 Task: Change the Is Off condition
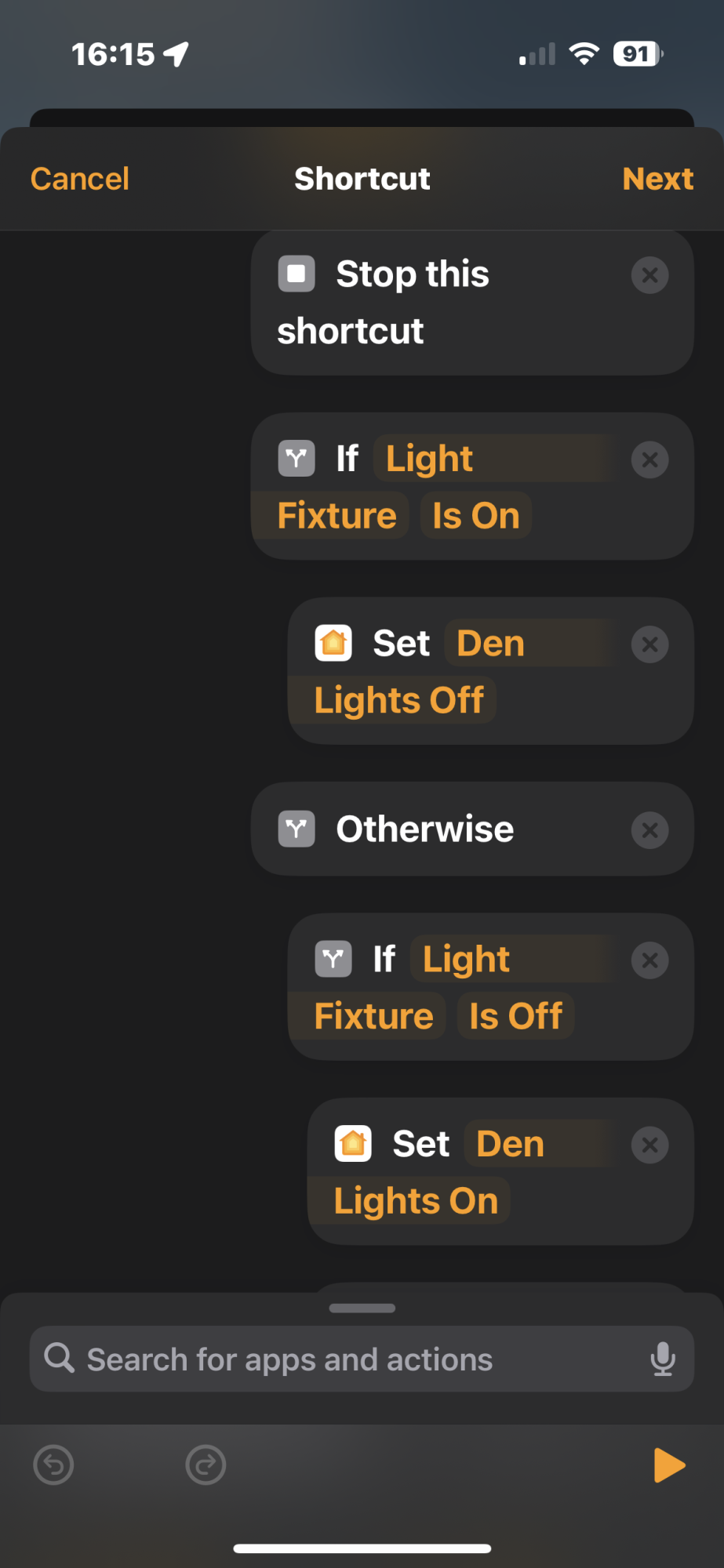coord(515,1016)
